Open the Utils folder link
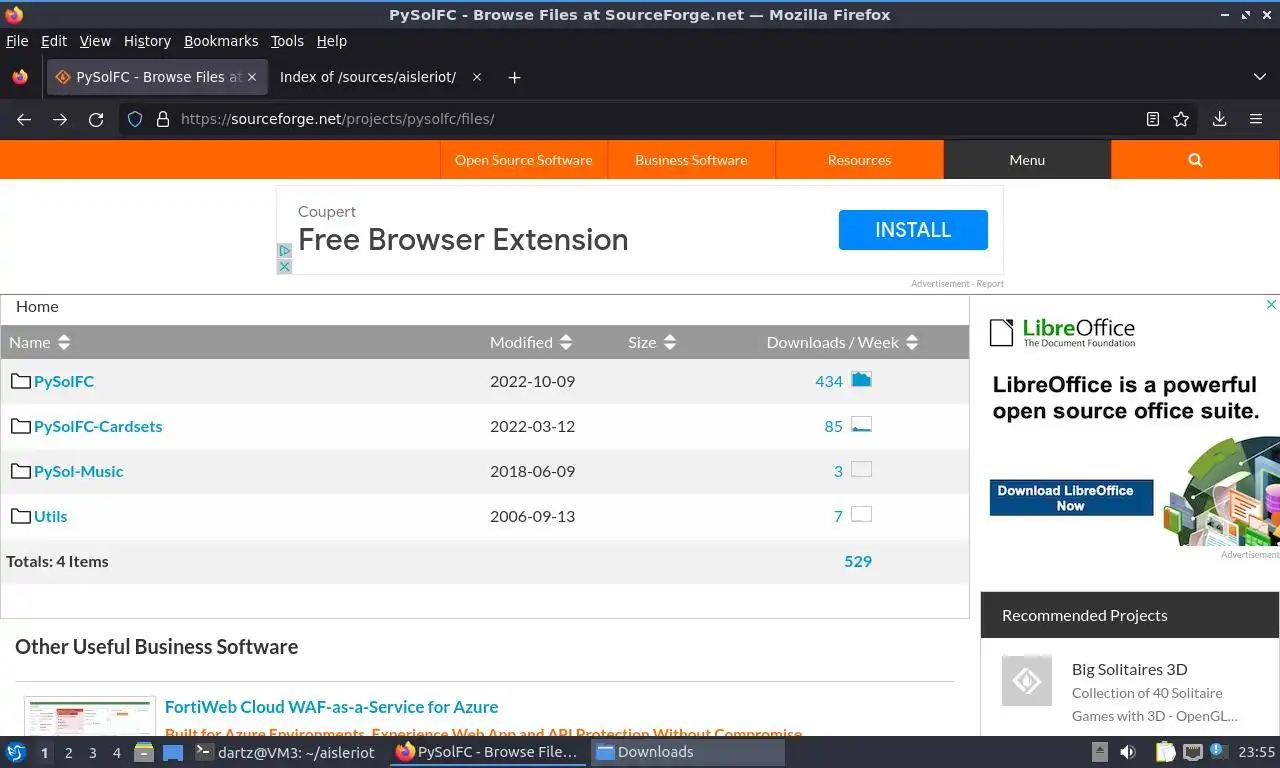This screenshot has width=1280, height=768. [x=51, y=516]
